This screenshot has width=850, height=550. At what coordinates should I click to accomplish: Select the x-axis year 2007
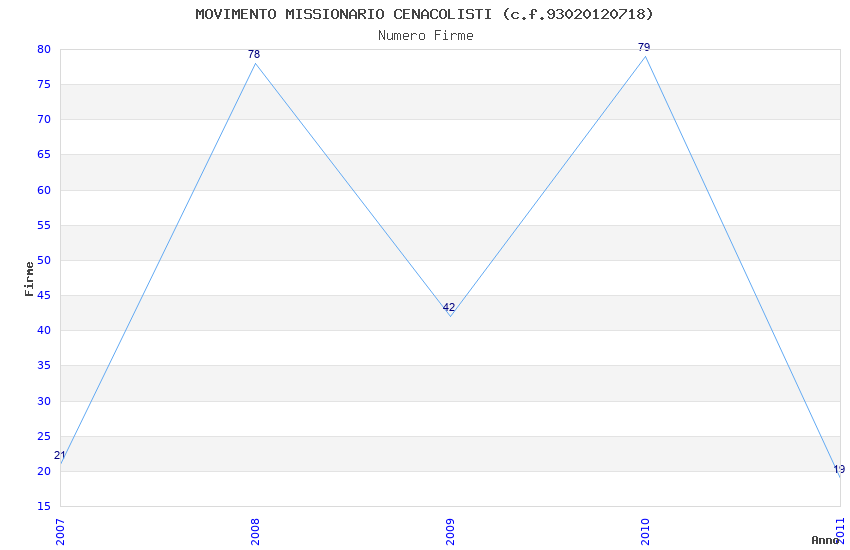(60, 532)
